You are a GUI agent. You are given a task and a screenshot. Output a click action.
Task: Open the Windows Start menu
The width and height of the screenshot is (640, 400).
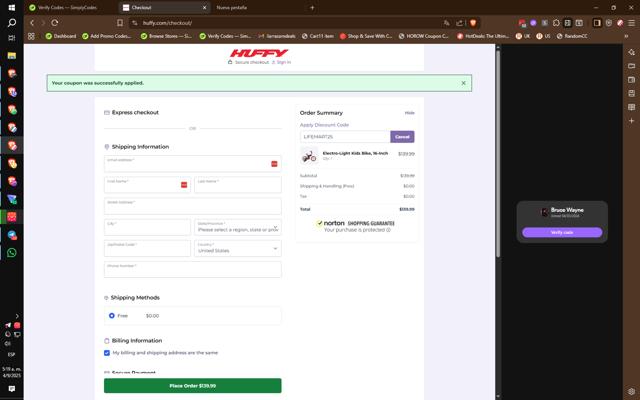[x=11, y=7]
